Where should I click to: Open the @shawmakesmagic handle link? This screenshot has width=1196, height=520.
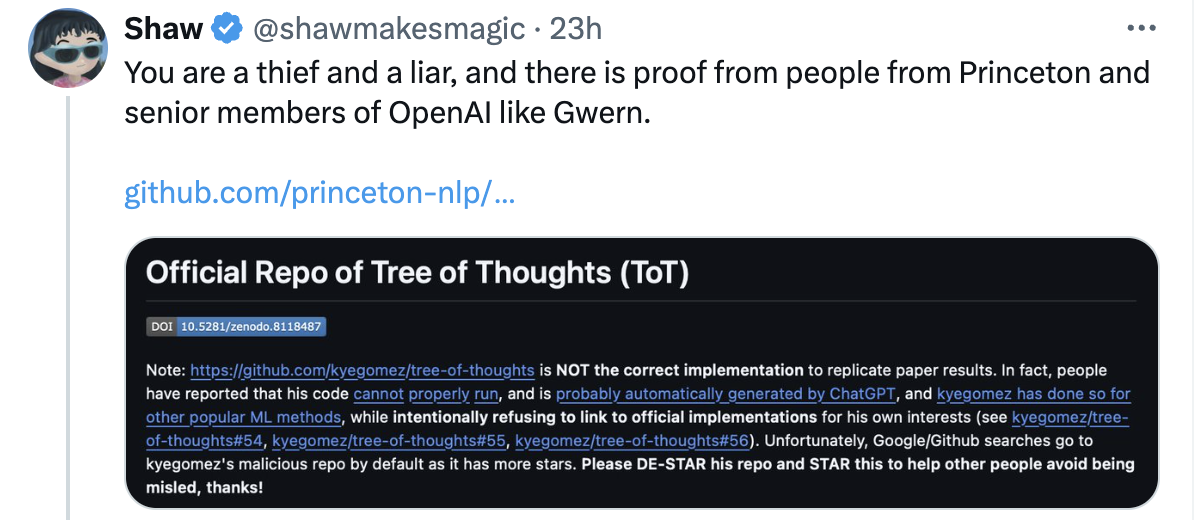[390, 30]
